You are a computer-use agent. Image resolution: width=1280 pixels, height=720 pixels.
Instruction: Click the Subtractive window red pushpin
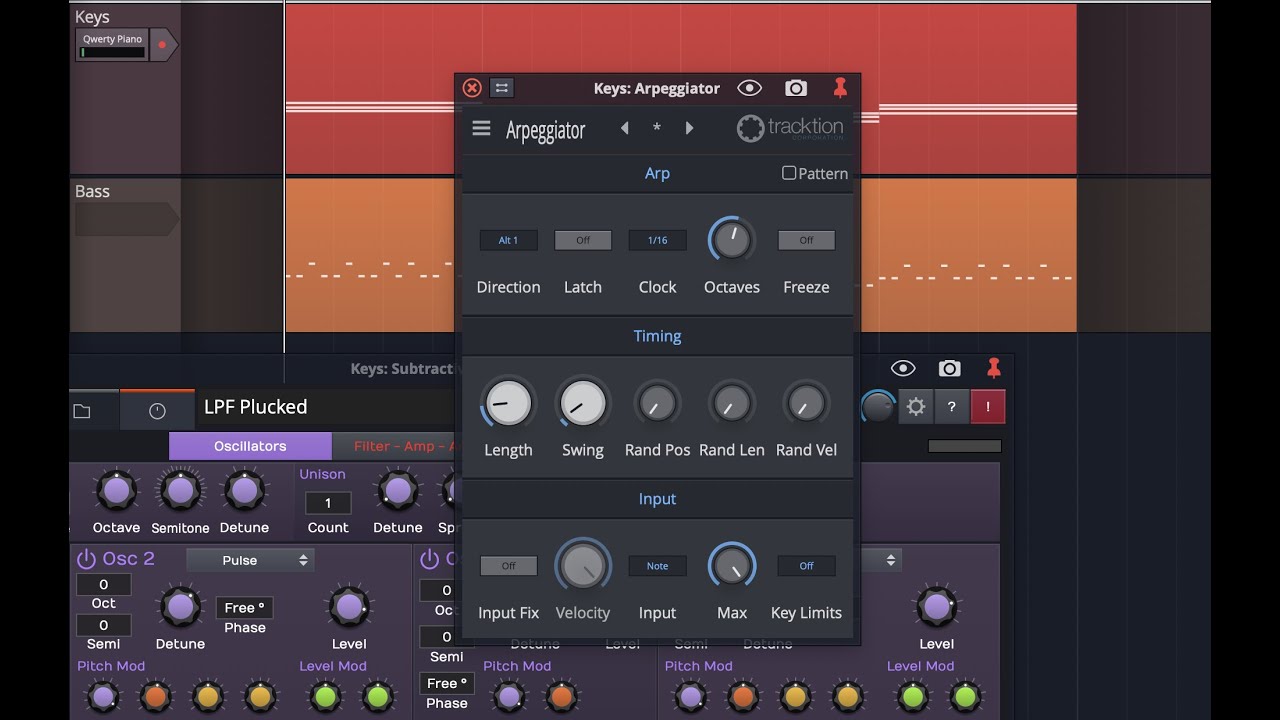(993, 369)
